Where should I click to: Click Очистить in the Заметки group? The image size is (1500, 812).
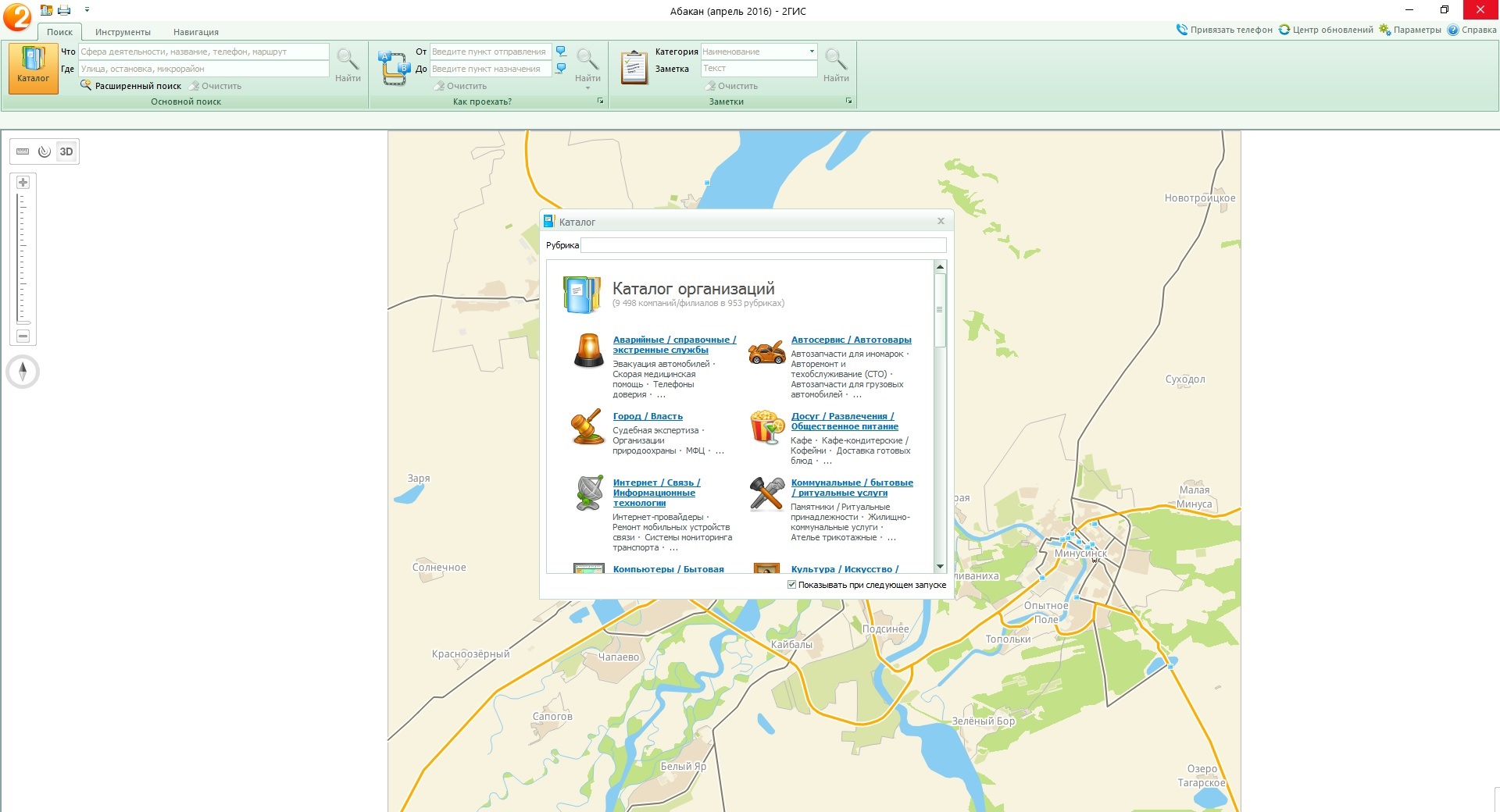click(731, 86)
